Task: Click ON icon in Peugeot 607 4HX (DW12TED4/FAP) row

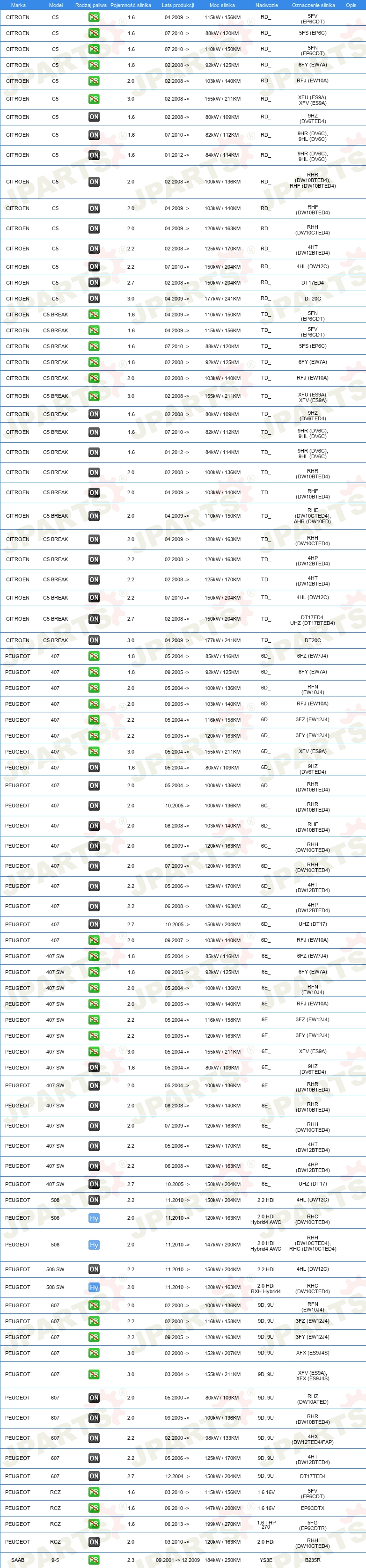Action: click(94, 1438)
